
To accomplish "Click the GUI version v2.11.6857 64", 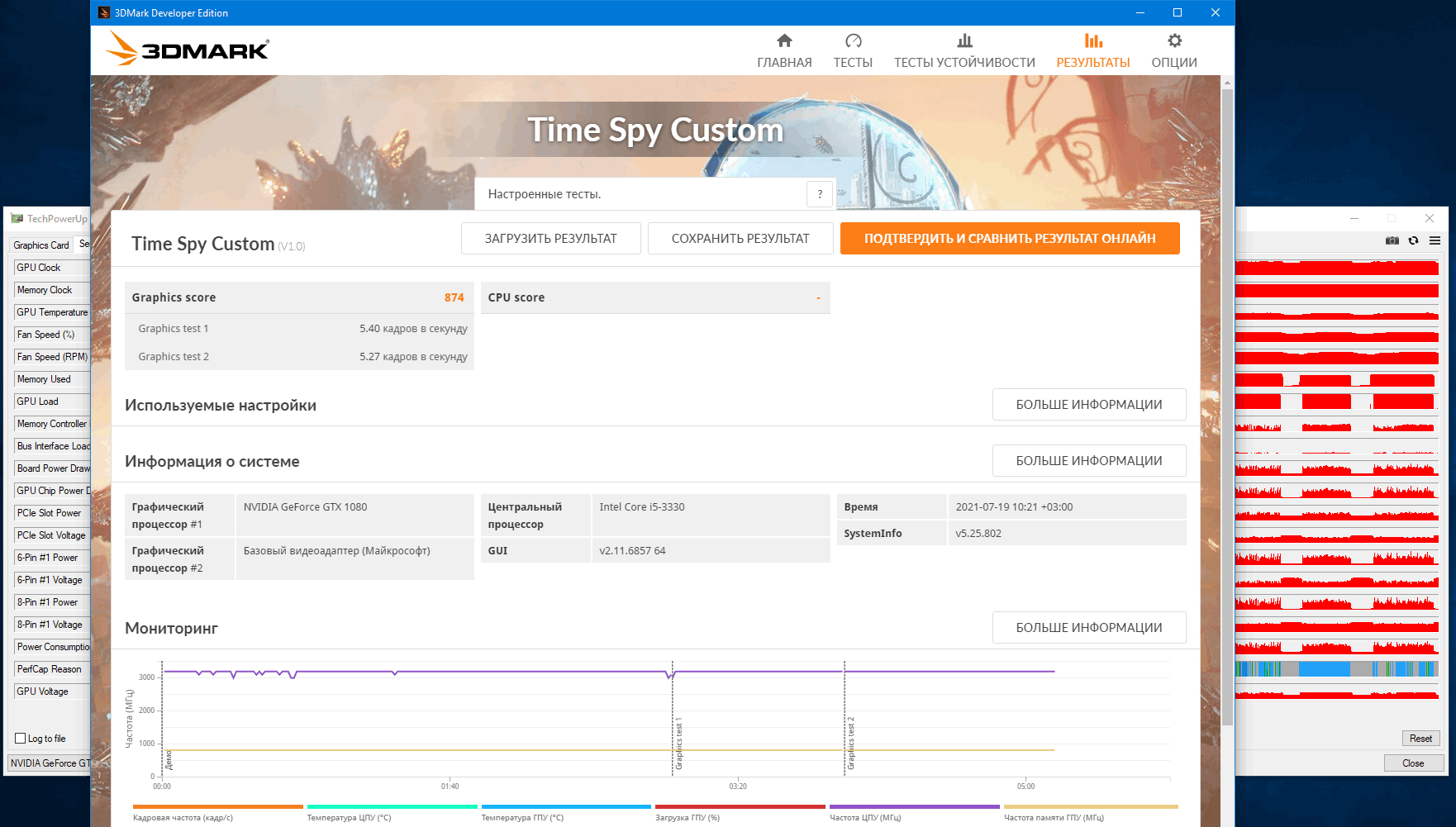I will (632, 551).
